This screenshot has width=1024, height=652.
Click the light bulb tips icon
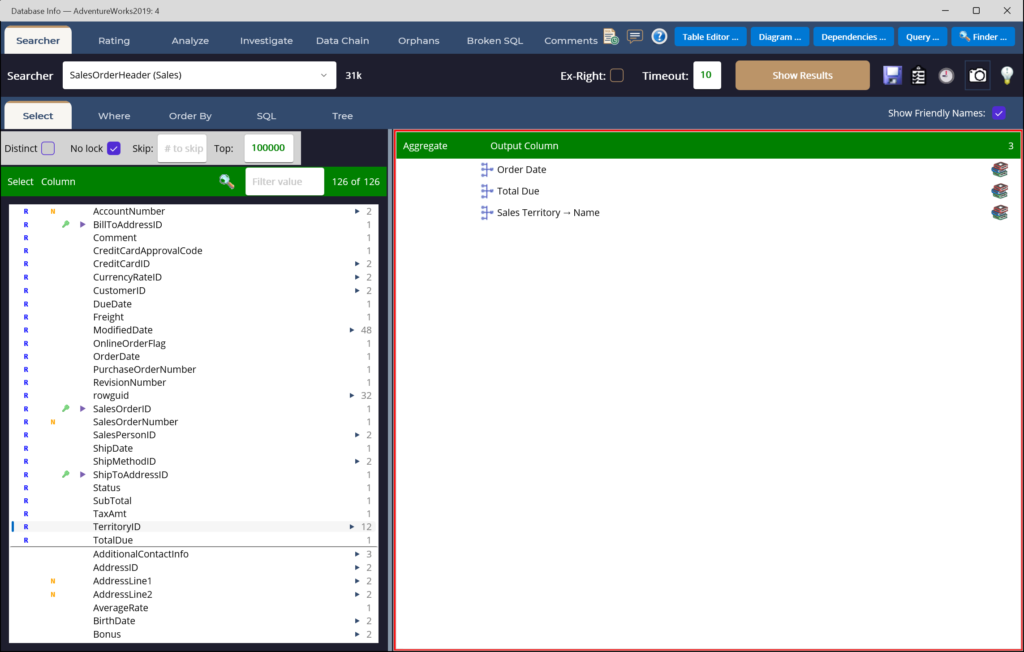click(1006, 75)
